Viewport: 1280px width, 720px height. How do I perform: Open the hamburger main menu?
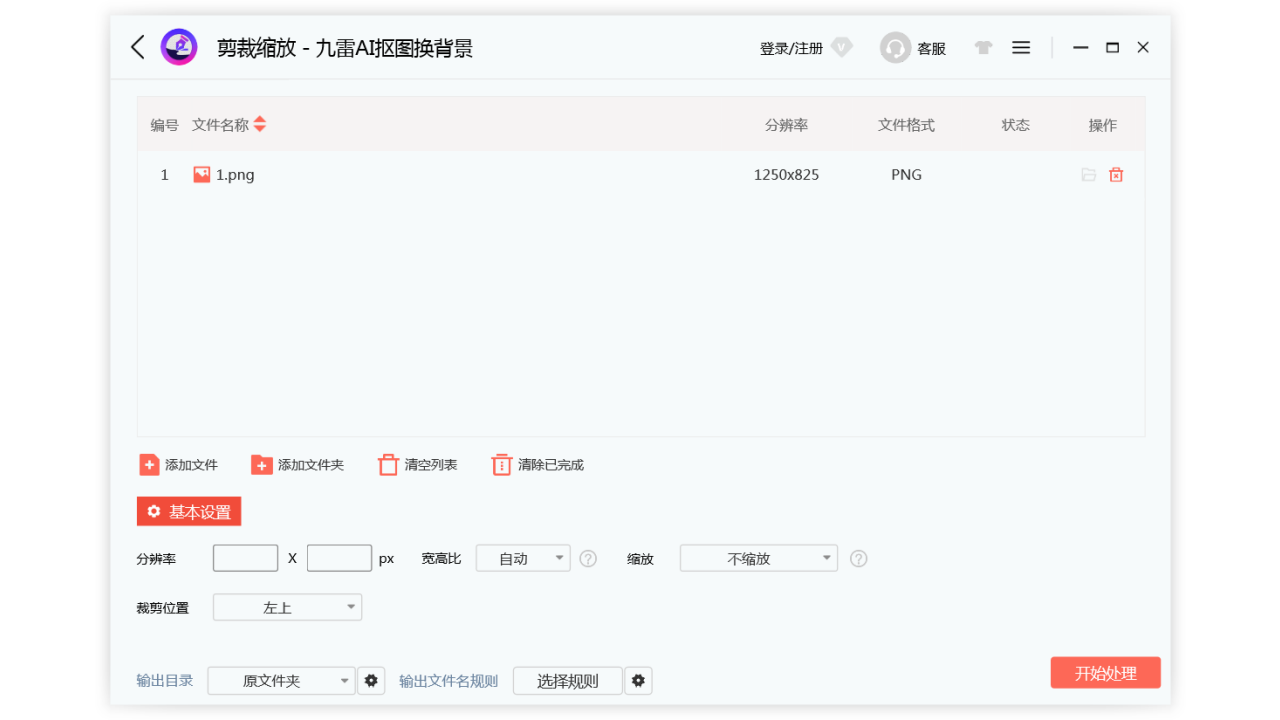point(1021,47)
